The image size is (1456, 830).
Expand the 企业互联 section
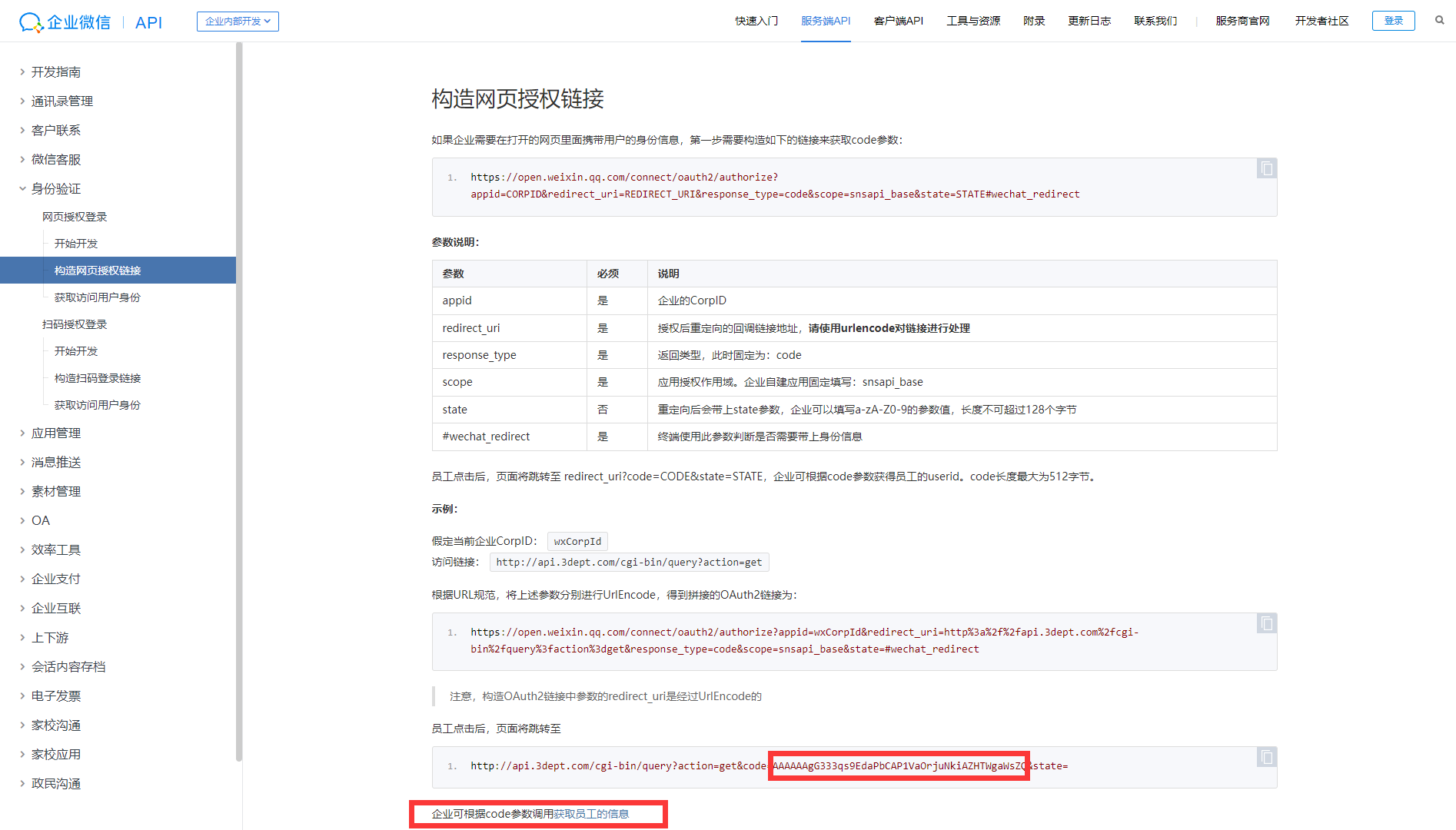pyautogui.click(x=55, y=608)
